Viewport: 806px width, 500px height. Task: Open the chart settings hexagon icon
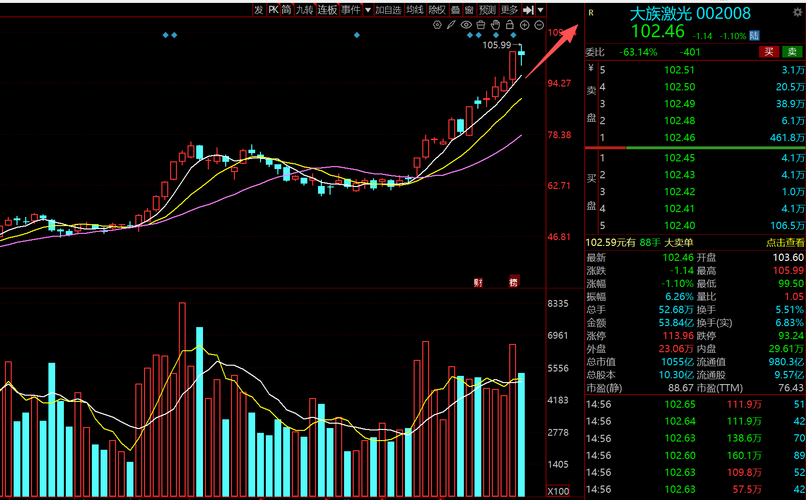[437, 25]
